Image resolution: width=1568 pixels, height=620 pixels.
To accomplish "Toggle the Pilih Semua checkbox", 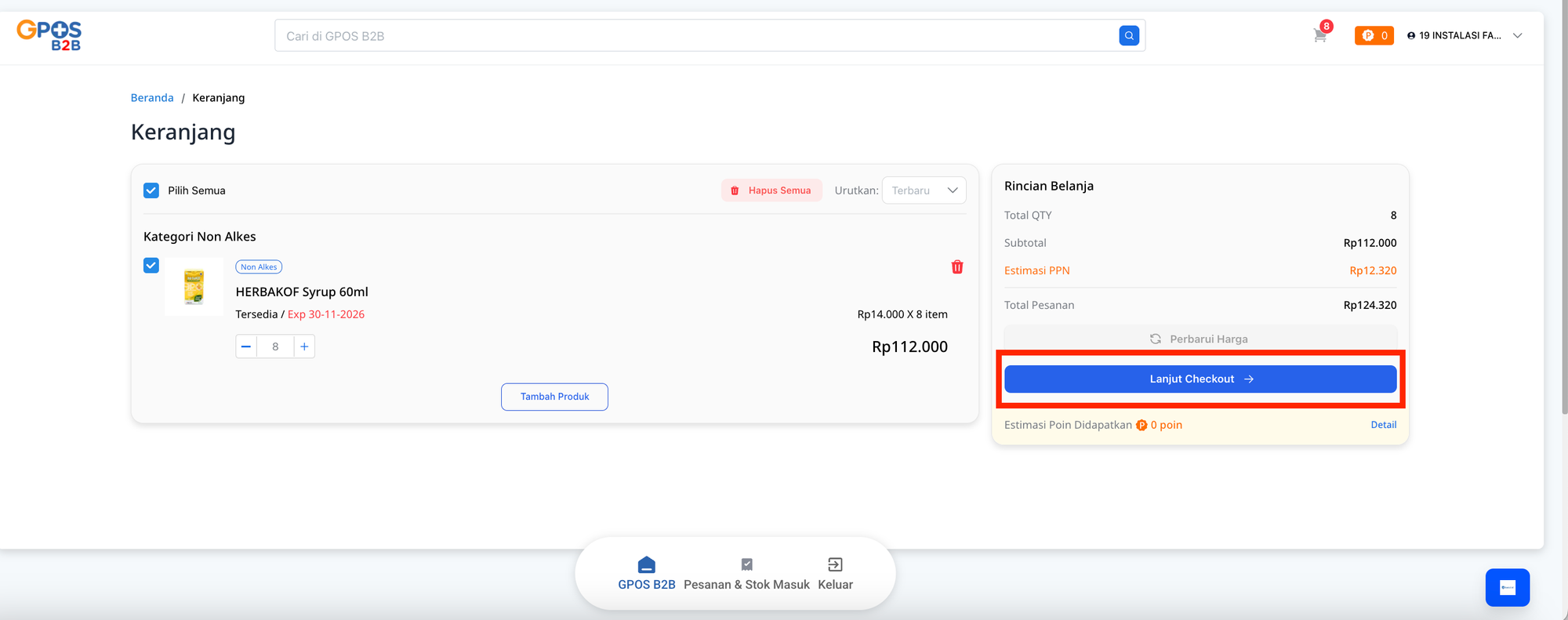I will [151, 190].
